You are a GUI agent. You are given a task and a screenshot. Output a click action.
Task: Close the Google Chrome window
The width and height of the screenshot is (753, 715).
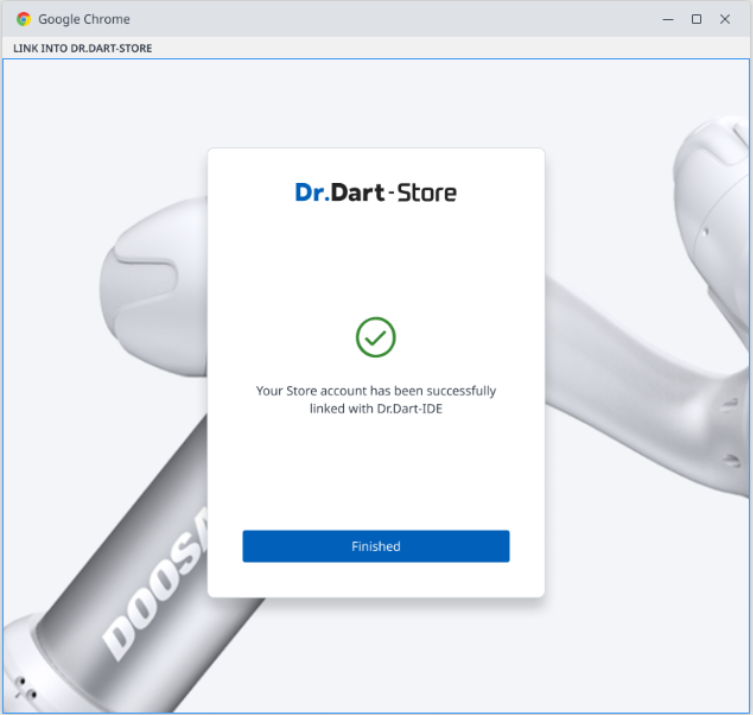(725, 19)
